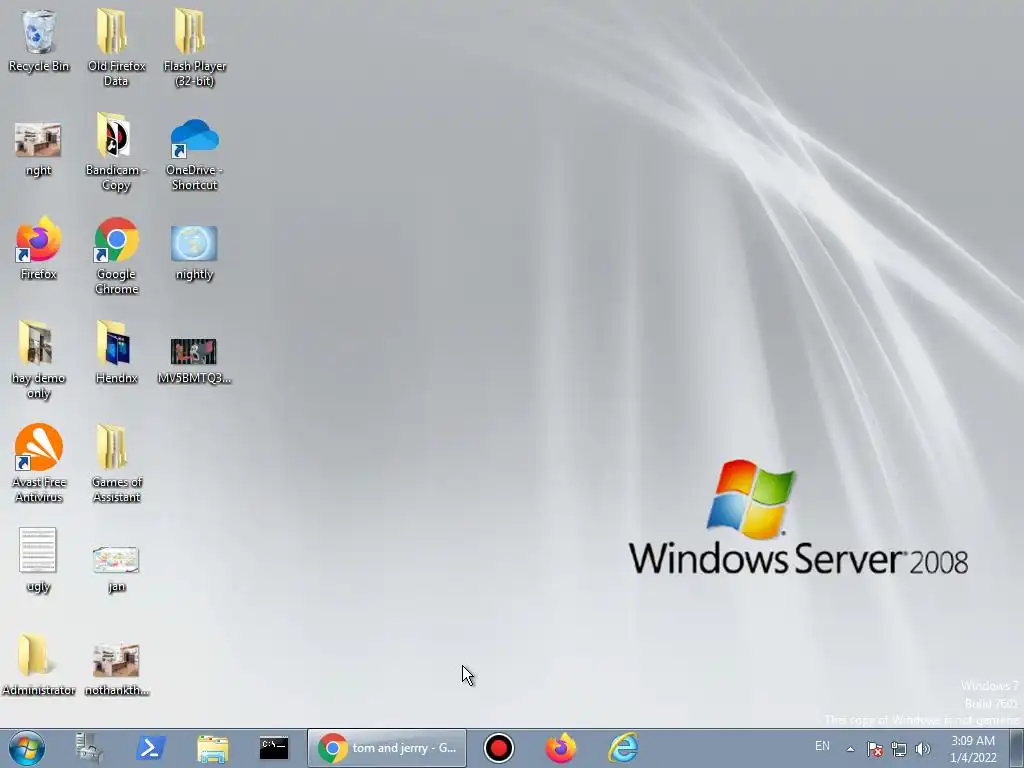The image size is (1024, 768).
Task: Open the clock showing 3:09 AM
Action: [x=973, y=749]
